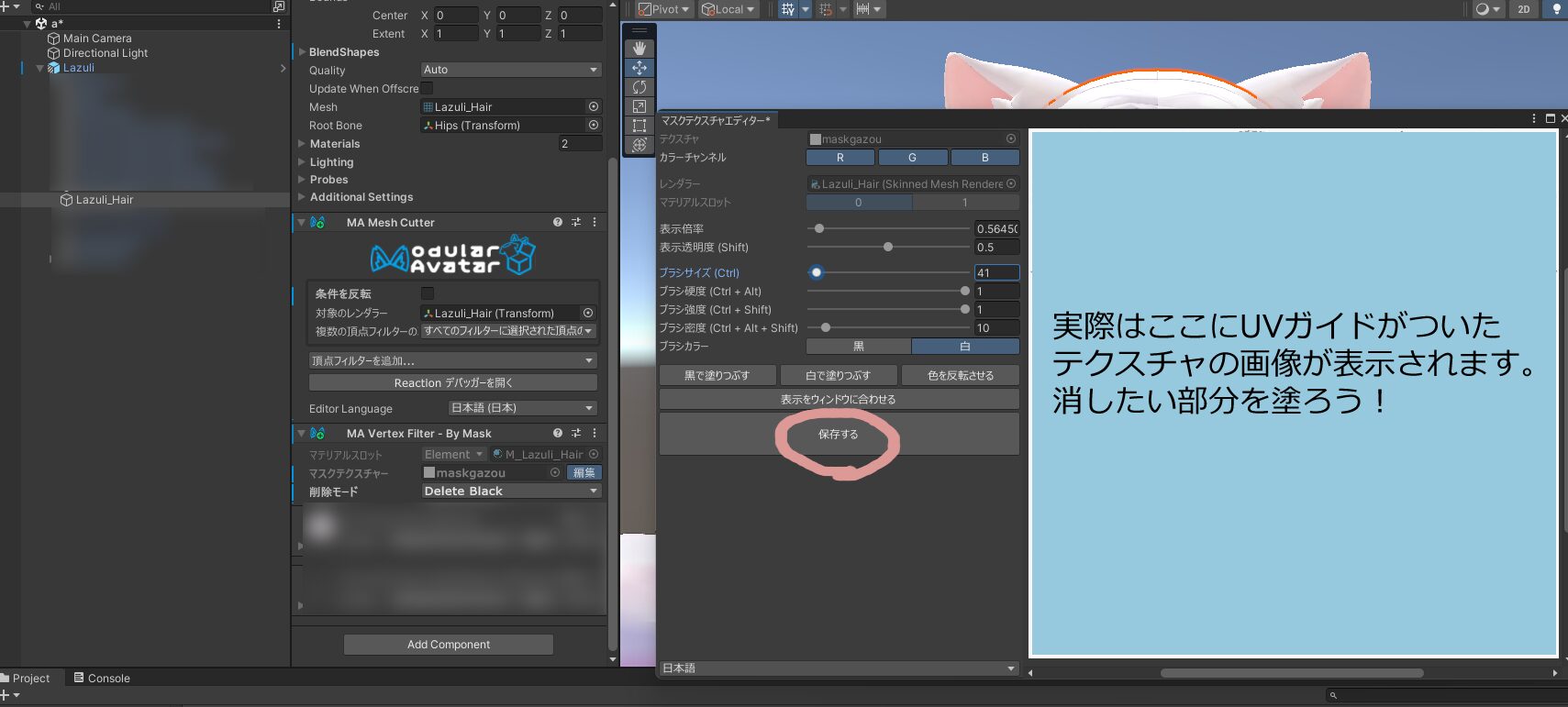
Task: Select Lazuli_Hair in the hierarchy
Action: [104, 200]
